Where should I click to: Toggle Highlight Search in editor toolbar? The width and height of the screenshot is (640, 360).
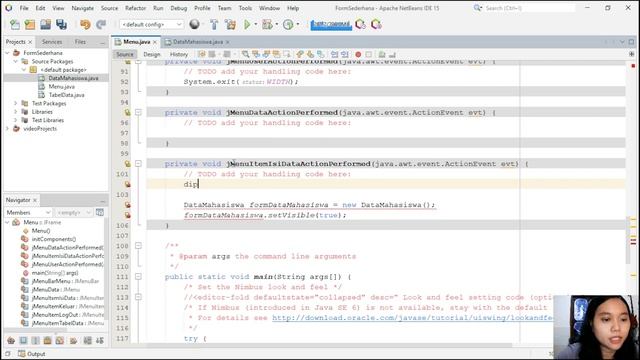click(276, 54)
